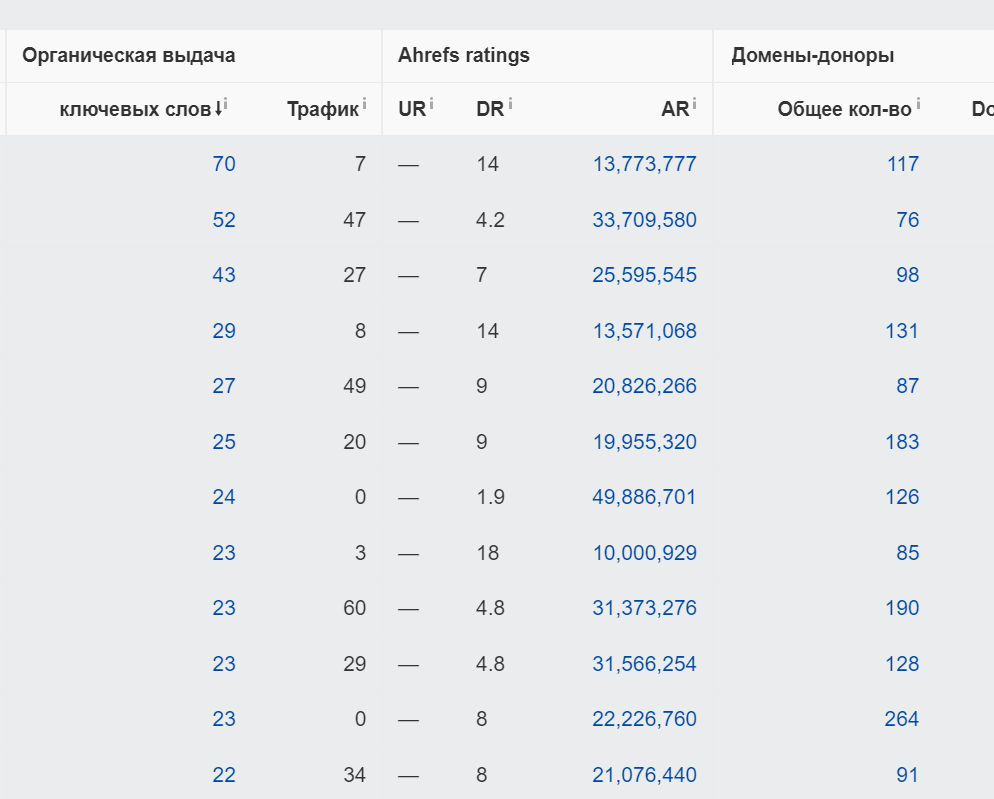Click the UR column info icon
Viewport: 994px width, 799px height.
432,103
